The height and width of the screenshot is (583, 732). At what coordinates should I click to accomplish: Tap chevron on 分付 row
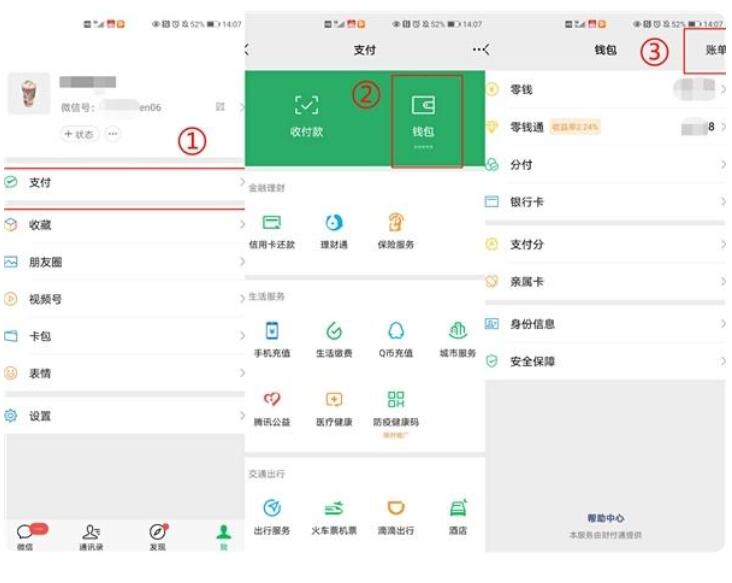tap(723, 164)
